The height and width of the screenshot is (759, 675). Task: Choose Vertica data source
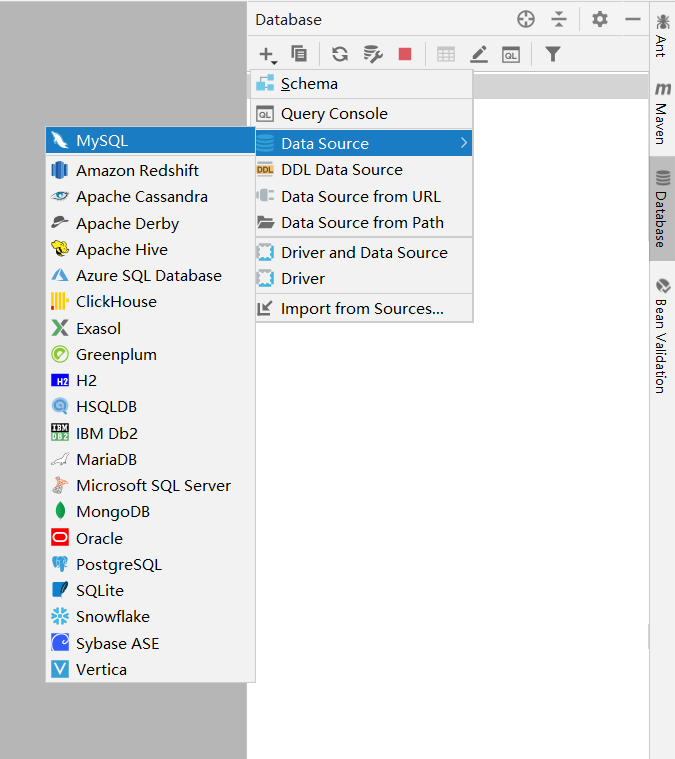tap(151, 669)
